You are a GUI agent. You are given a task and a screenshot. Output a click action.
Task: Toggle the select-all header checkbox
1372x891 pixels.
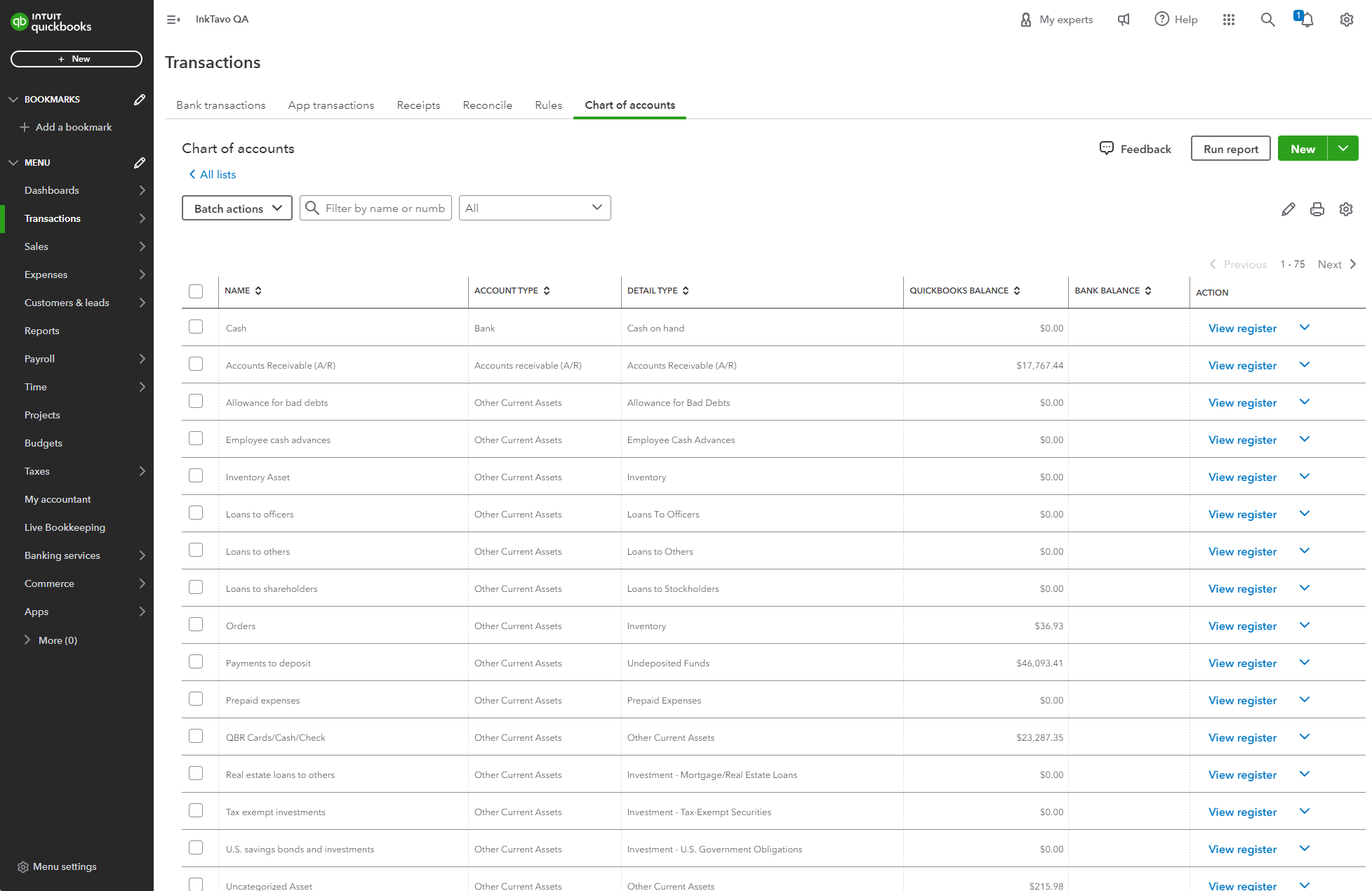coord(196,291)
